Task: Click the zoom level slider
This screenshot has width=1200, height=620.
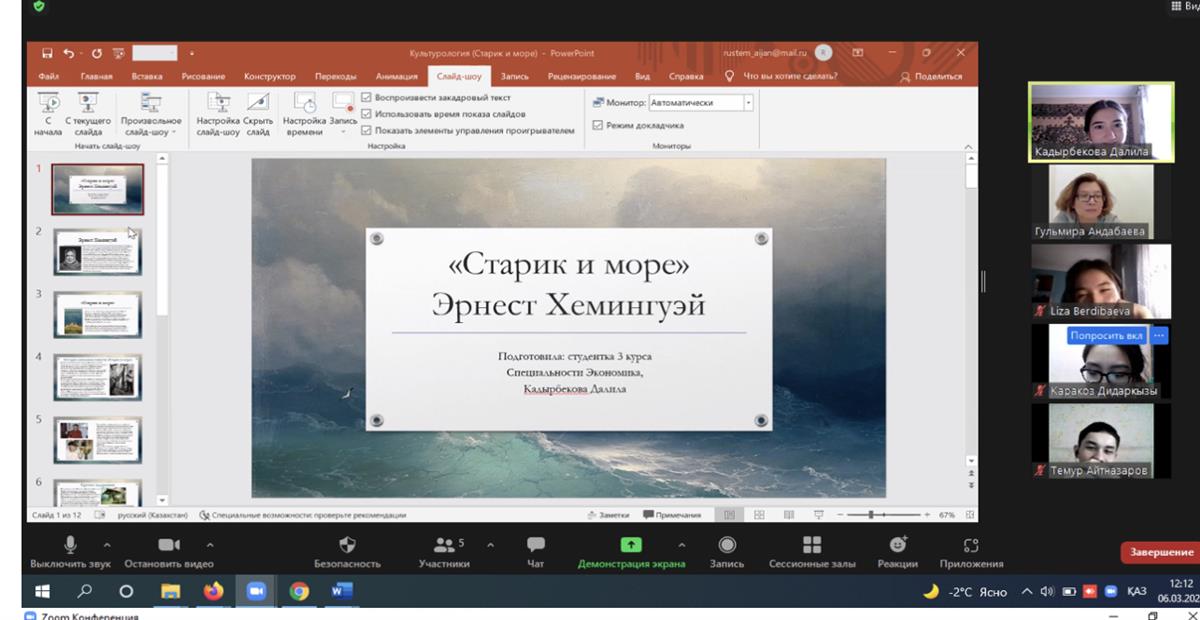Action: click(x=871, y=515)
